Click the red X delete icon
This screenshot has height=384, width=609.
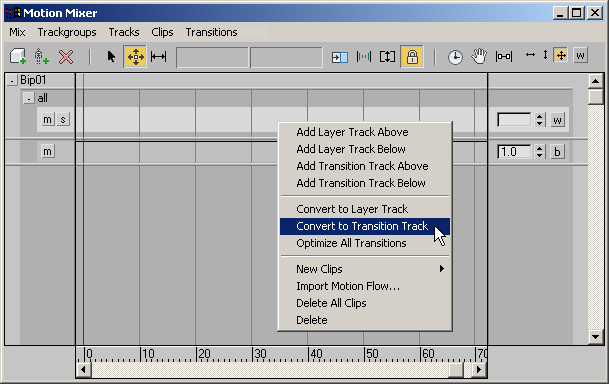pos(66,57)
